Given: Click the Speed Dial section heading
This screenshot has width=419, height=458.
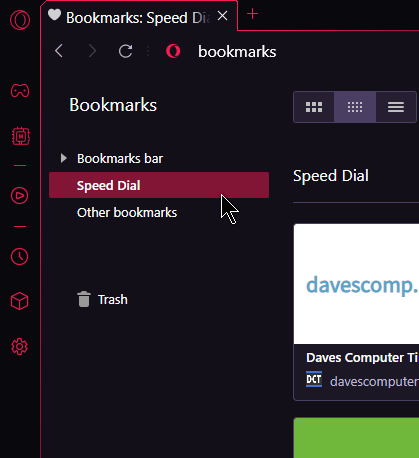Looking at the screenshot, I should (x=331, y=176).
